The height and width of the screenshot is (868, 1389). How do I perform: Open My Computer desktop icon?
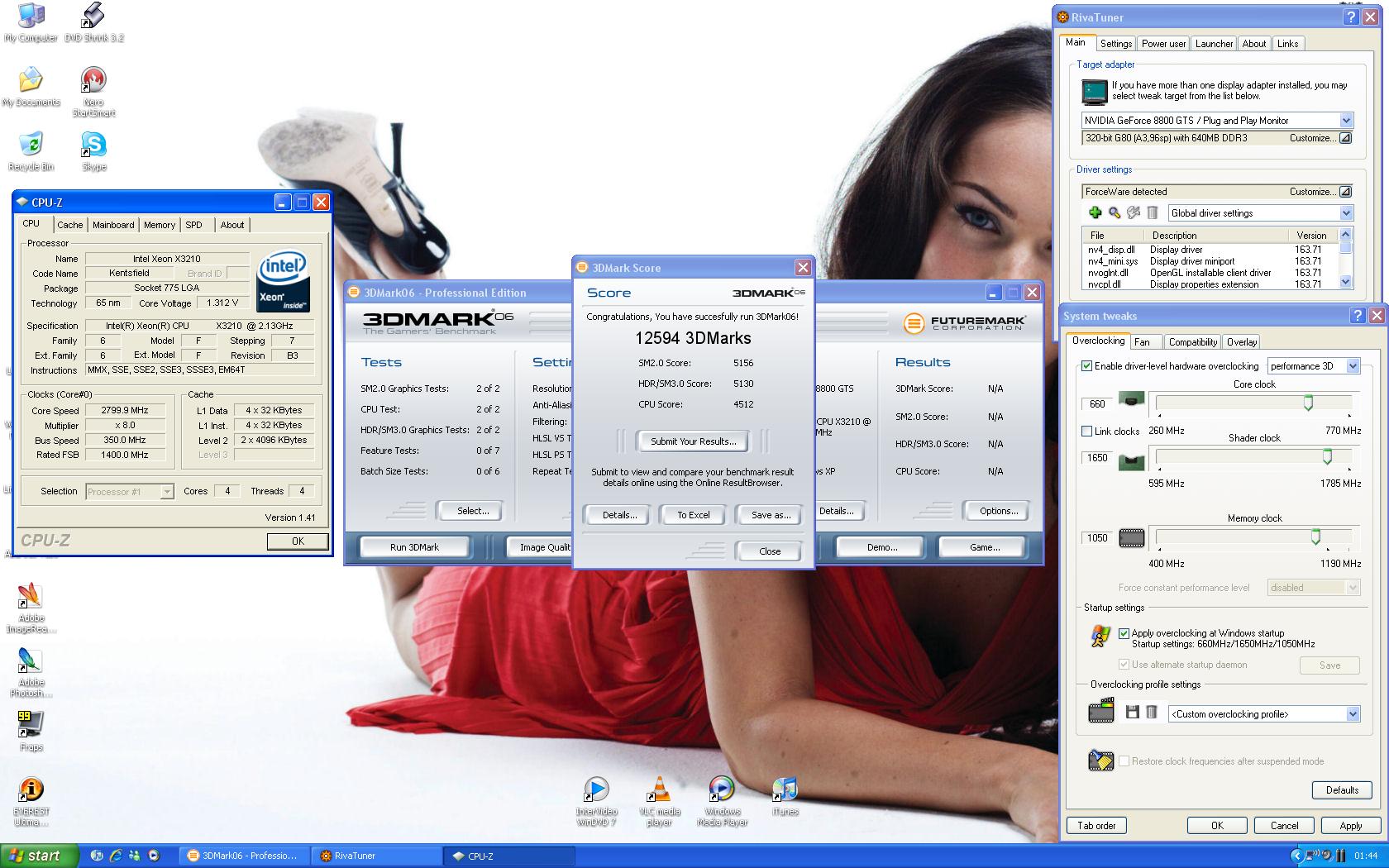tap(31, 21)
